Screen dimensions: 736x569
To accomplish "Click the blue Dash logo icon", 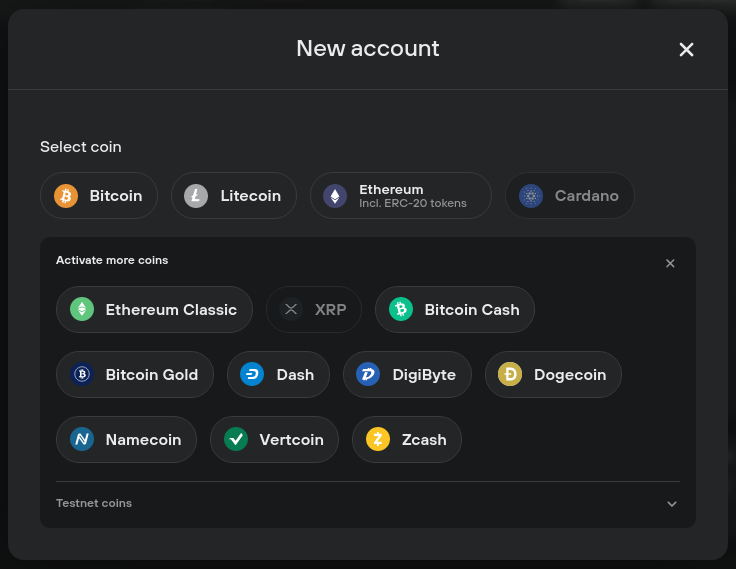I will click(252, 374).
